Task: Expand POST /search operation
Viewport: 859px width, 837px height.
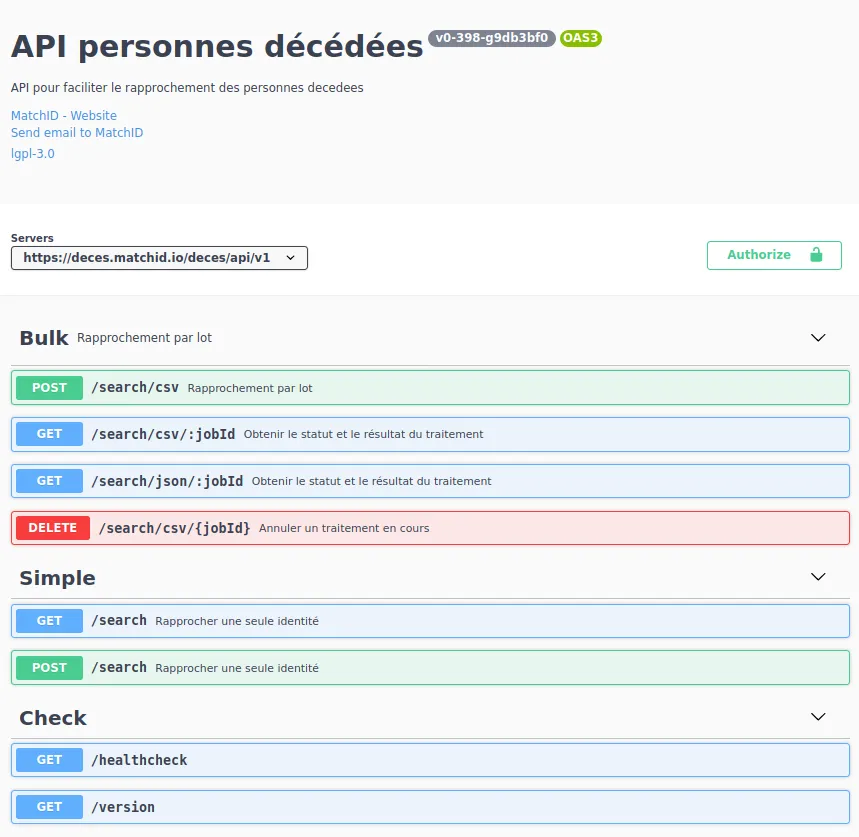Action: coord(430,668)
